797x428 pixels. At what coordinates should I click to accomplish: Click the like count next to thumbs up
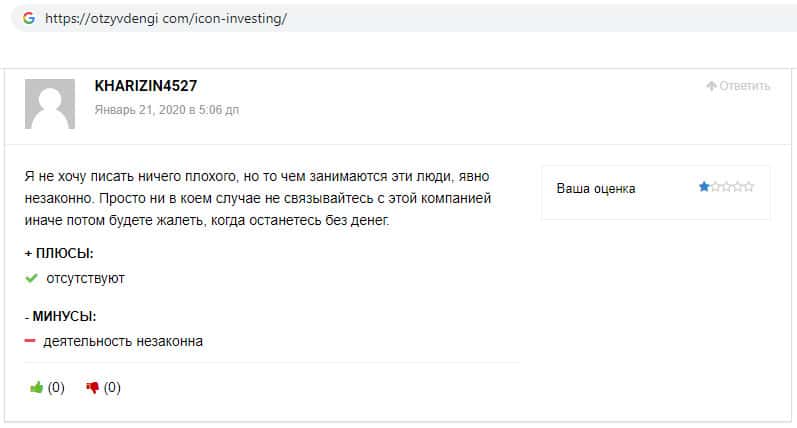coord(56,388)
